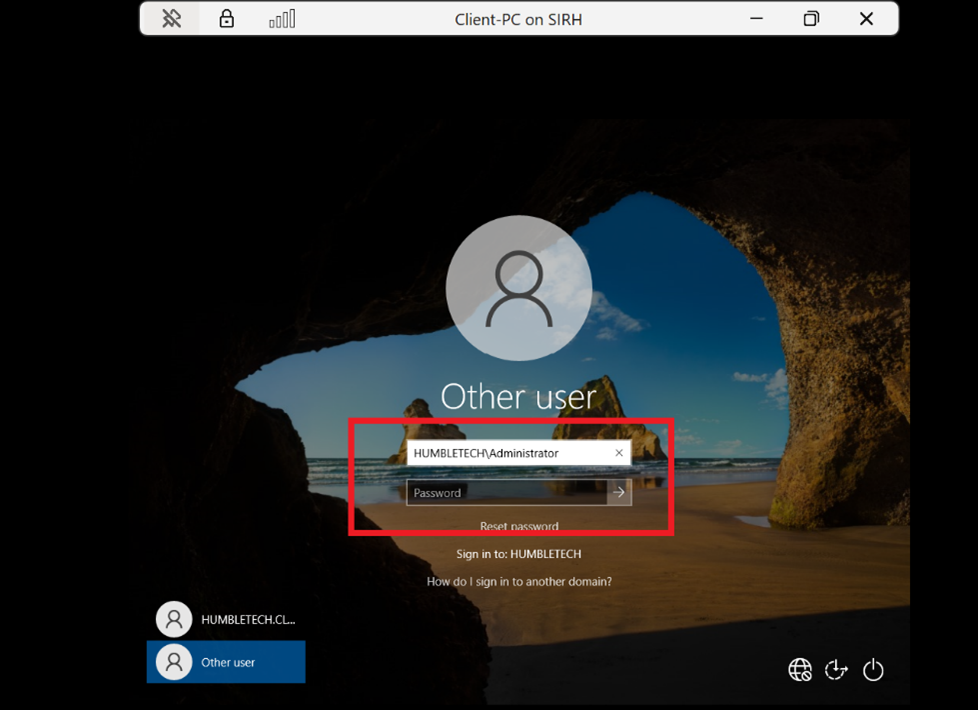Click the 'Sign in to: HUMBLETECH' text

(518, 553)
